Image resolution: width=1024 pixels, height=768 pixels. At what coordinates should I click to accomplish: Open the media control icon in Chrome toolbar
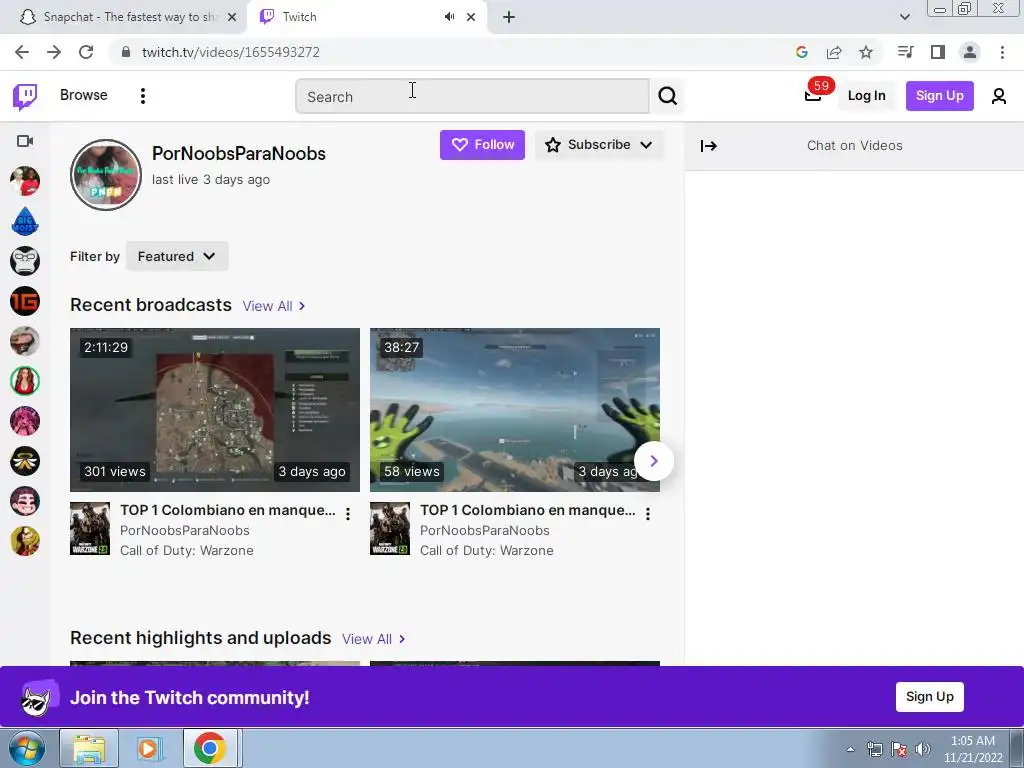coord(905,52)
